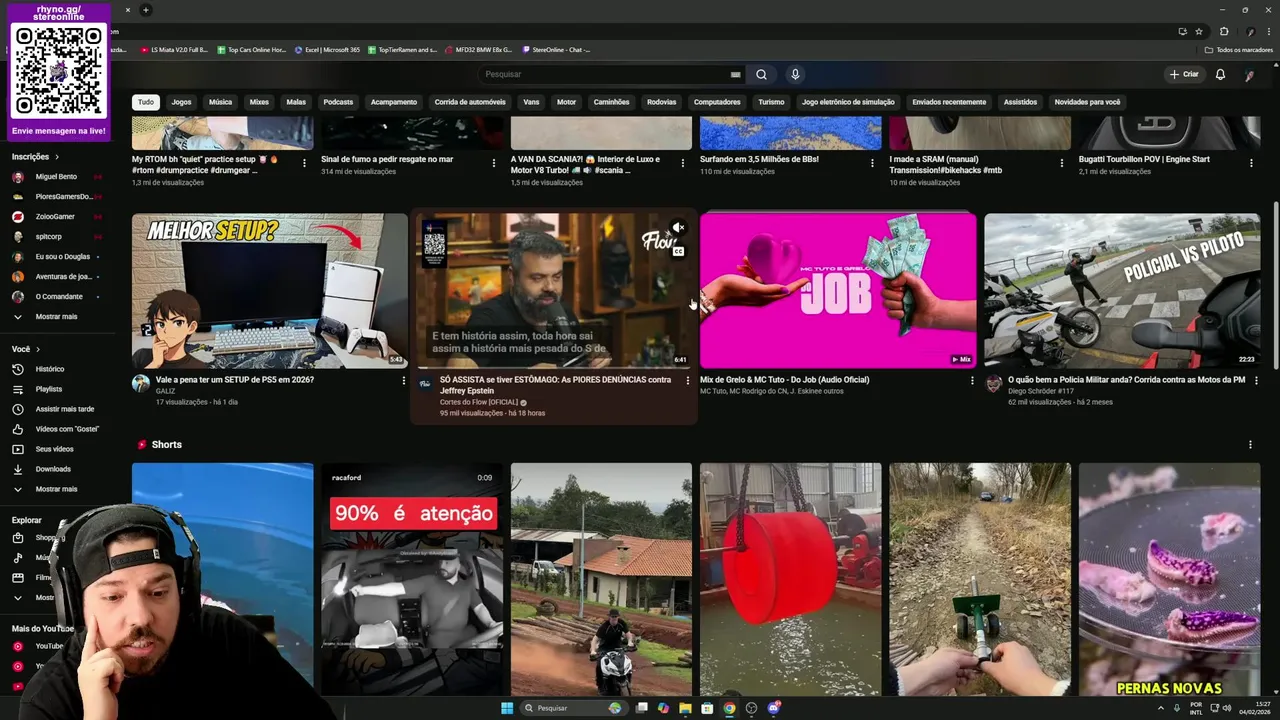Open options for 'Vale a pena ter um SETUP de PS5' video
The height and width of the screenshot is (720, 1280).
(x=404, y=380)
